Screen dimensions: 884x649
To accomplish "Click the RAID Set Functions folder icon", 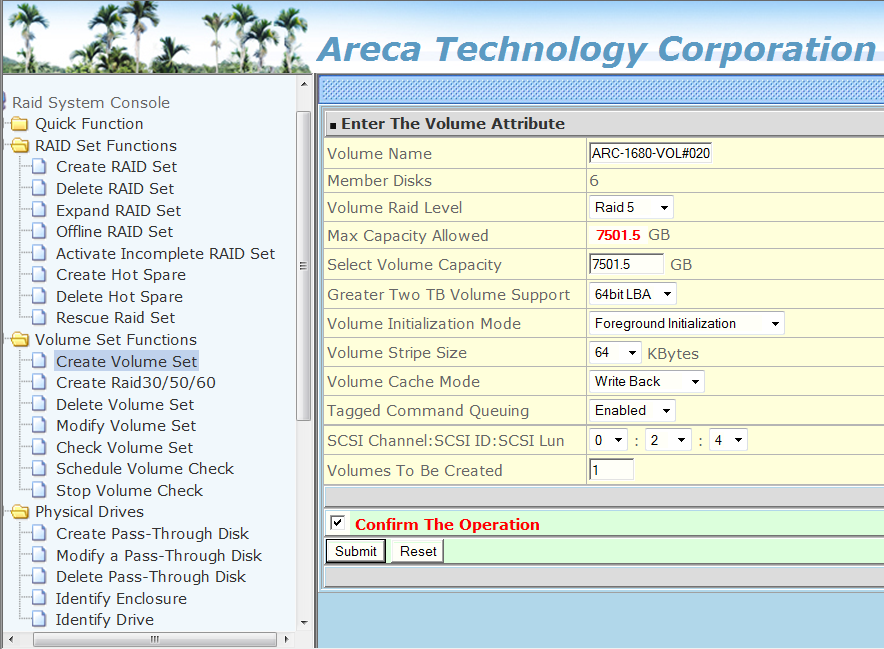I will click(x=19, y=146).
